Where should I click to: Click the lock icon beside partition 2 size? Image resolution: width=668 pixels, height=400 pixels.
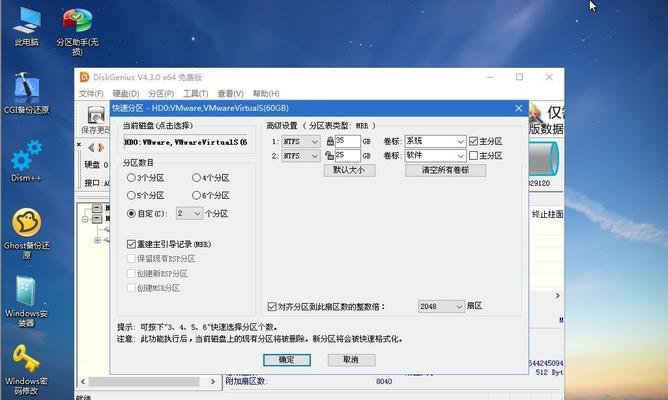(329, 156)
